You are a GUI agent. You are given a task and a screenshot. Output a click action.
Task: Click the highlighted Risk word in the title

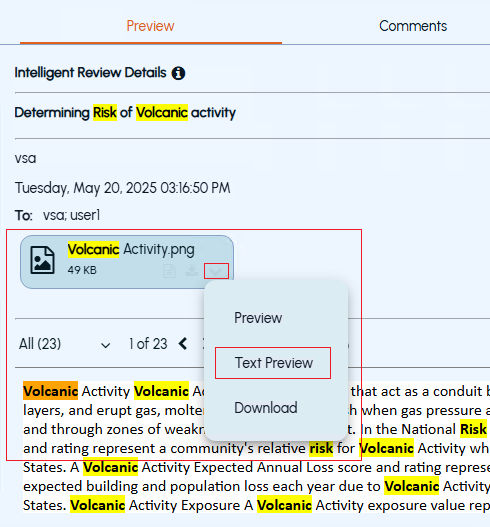(x=105, y=113)
